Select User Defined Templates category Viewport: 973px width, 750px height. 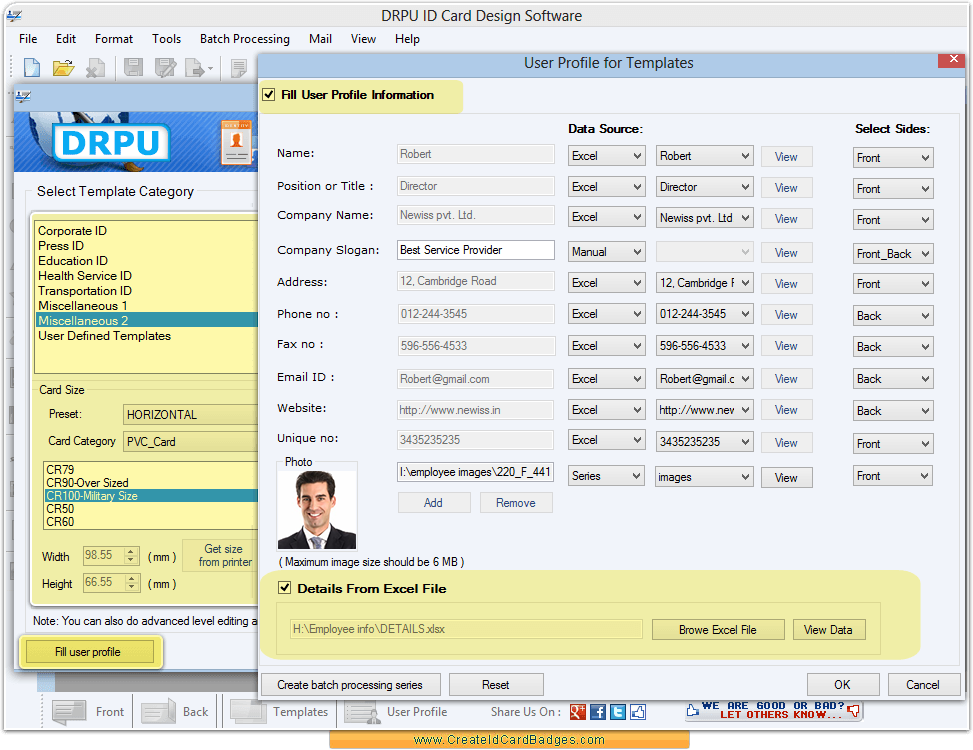click(x=104, y=336)
